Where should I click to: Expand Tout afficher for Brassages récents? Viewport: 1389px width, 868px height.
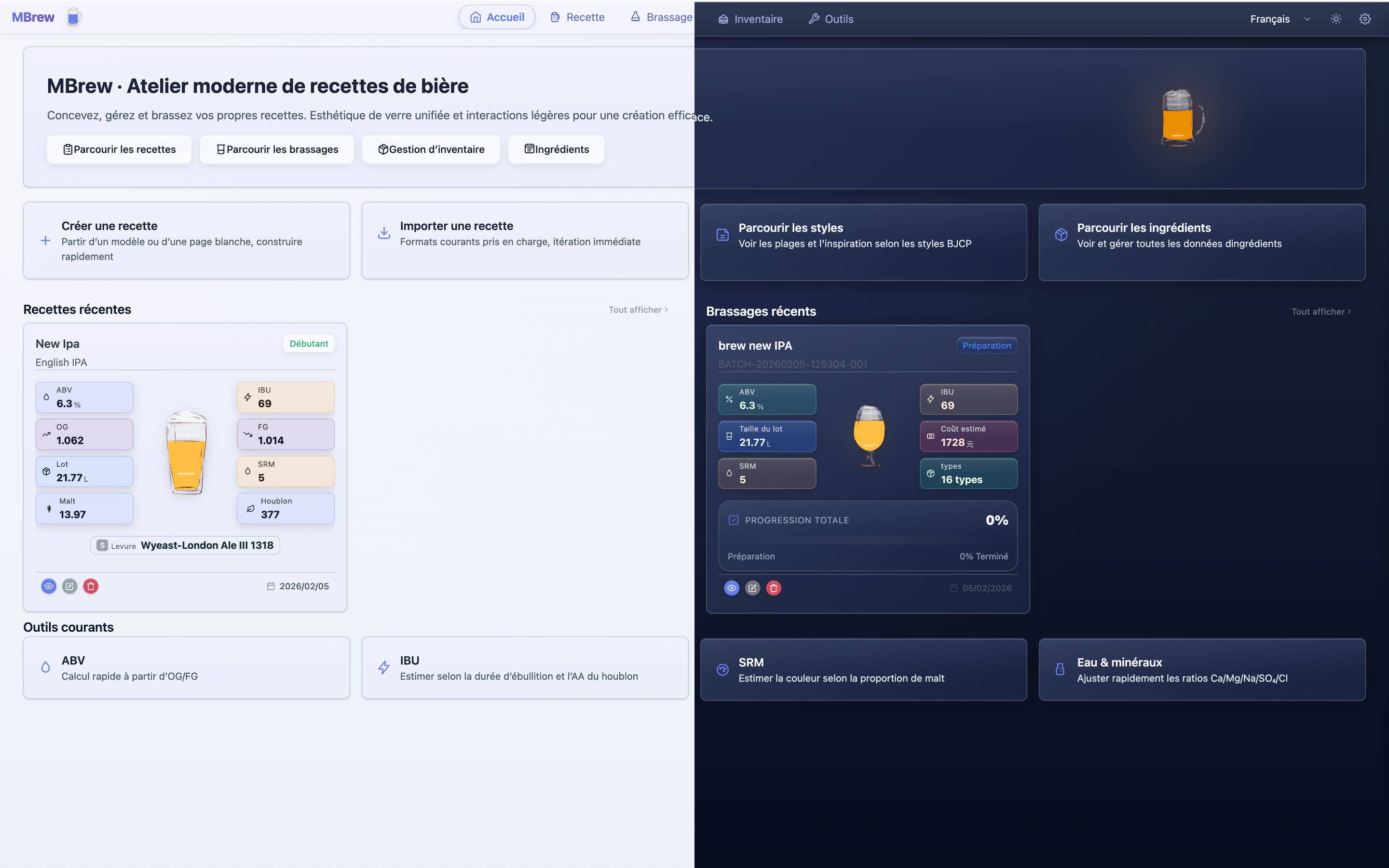tap(1321, 312)
